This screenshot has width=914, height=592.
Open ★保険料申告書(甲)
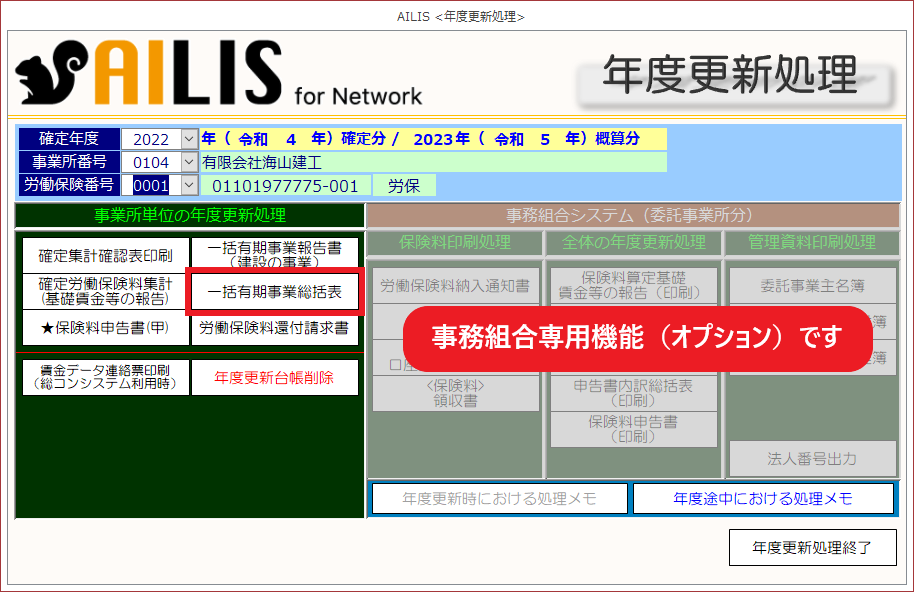point(105,327)
